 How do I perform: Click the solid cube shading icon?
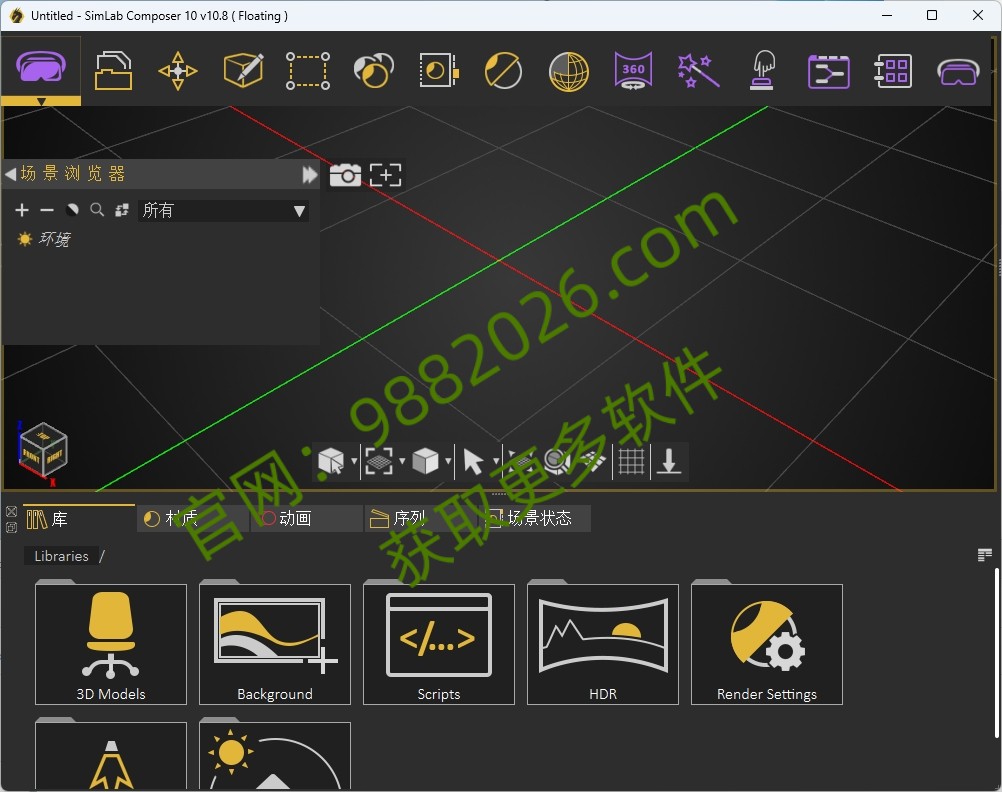[425, 461]
